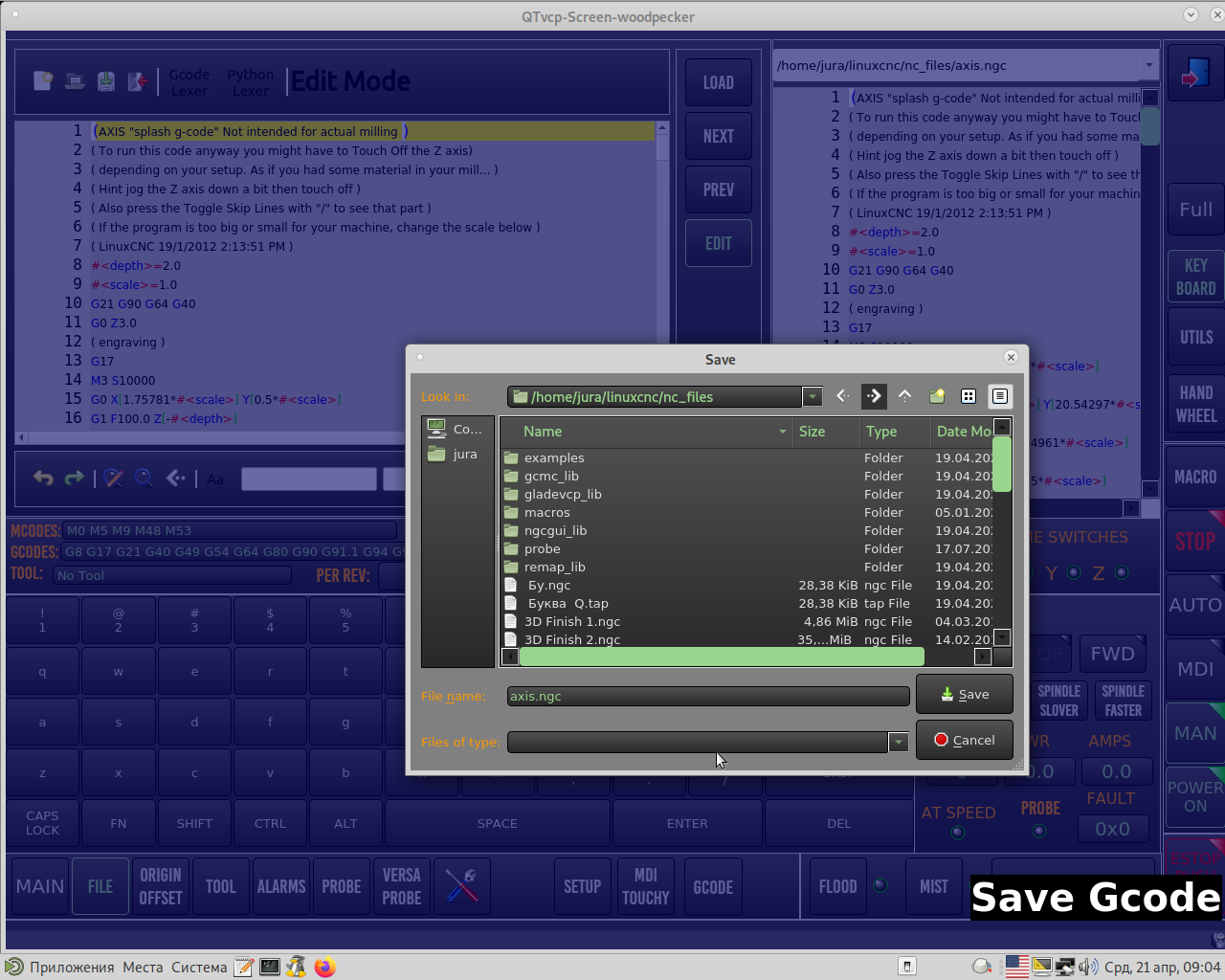Click the NEXT button
Image resolution: width=1225 pixels, height=980 pixels.
(x=719, y=136)
